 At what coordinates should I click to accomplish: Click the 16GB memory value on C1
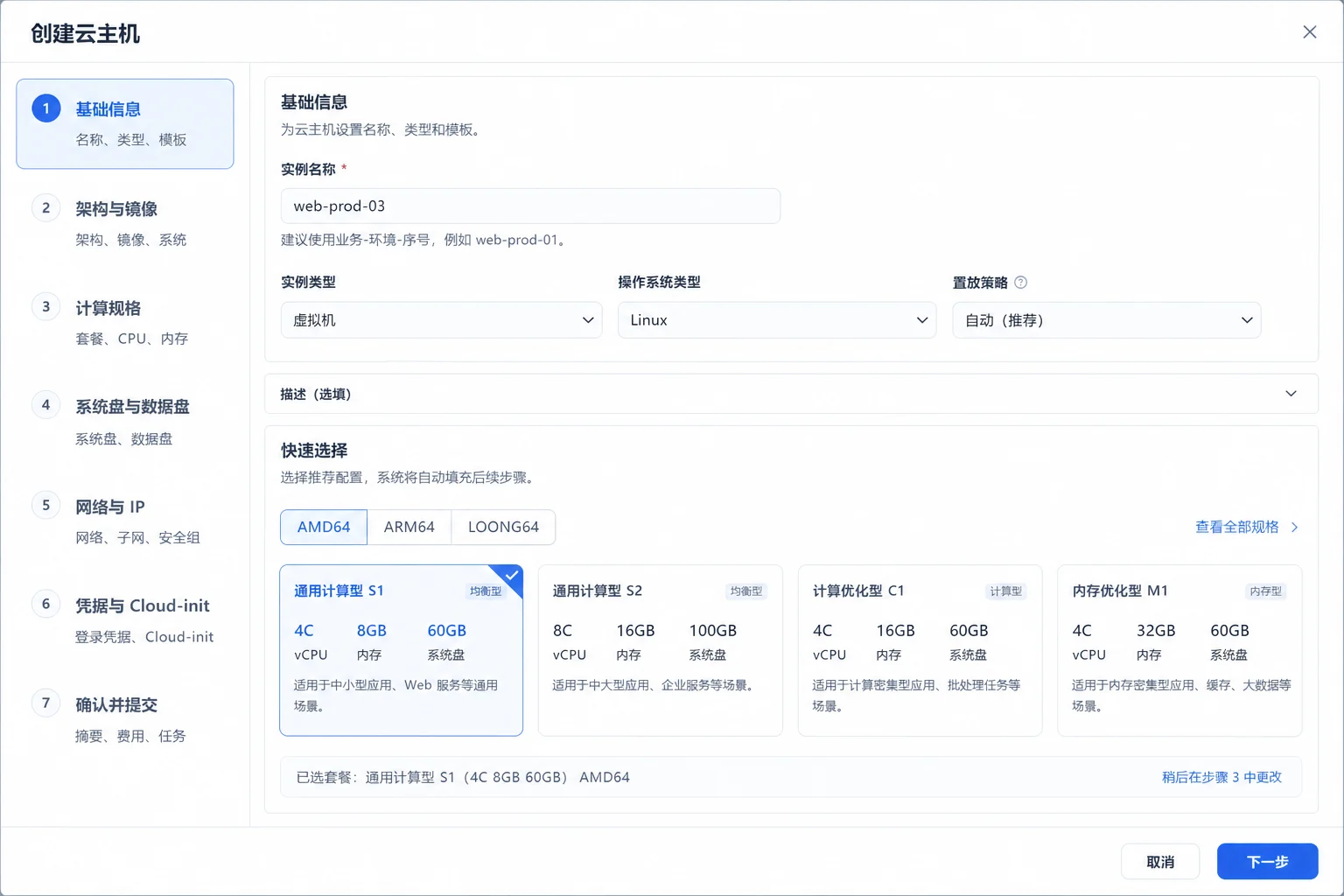(896, 631)
